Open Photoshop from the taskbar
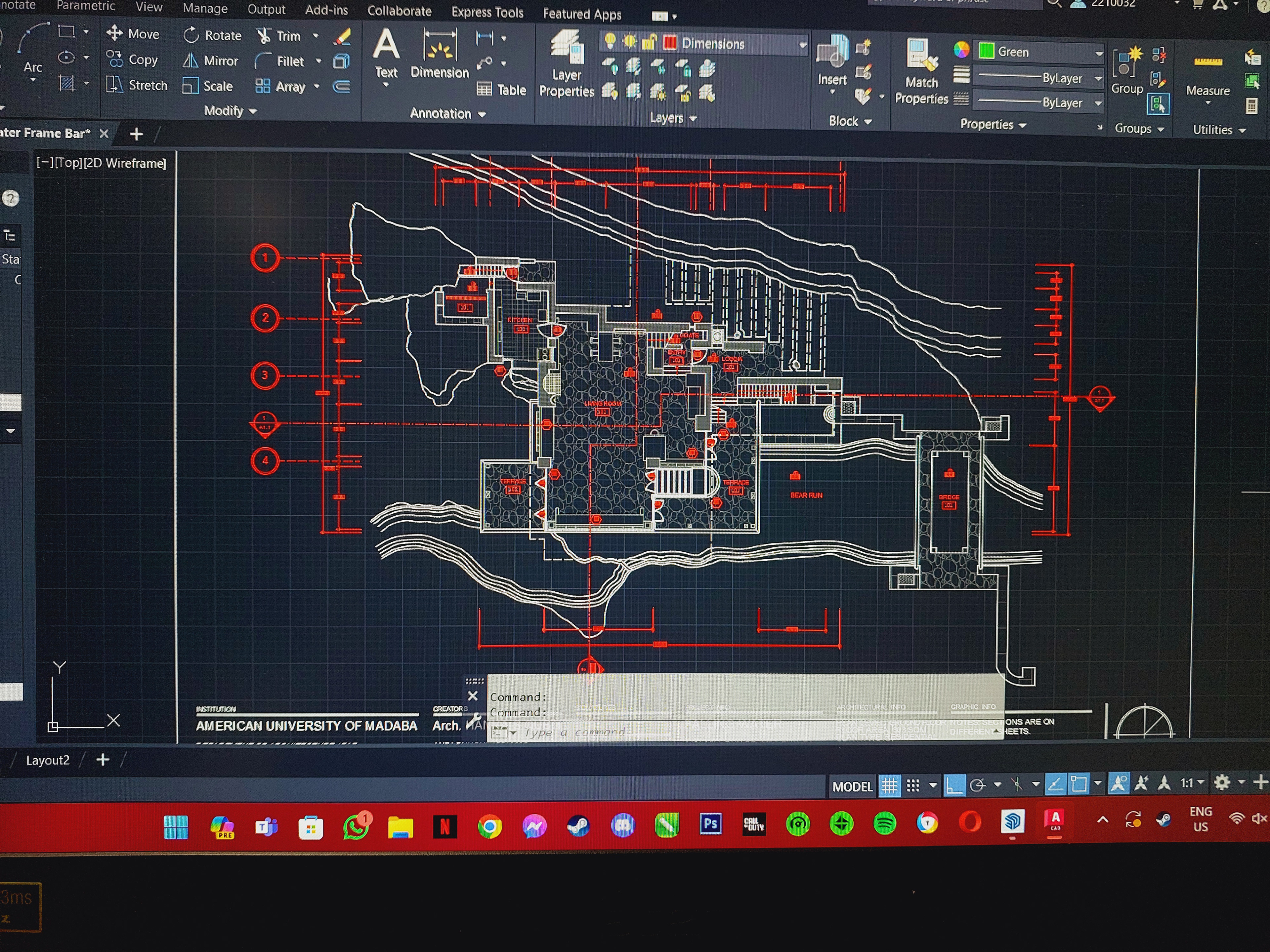The height and width of the screenshot is (952, 1270). pos(710,824)
